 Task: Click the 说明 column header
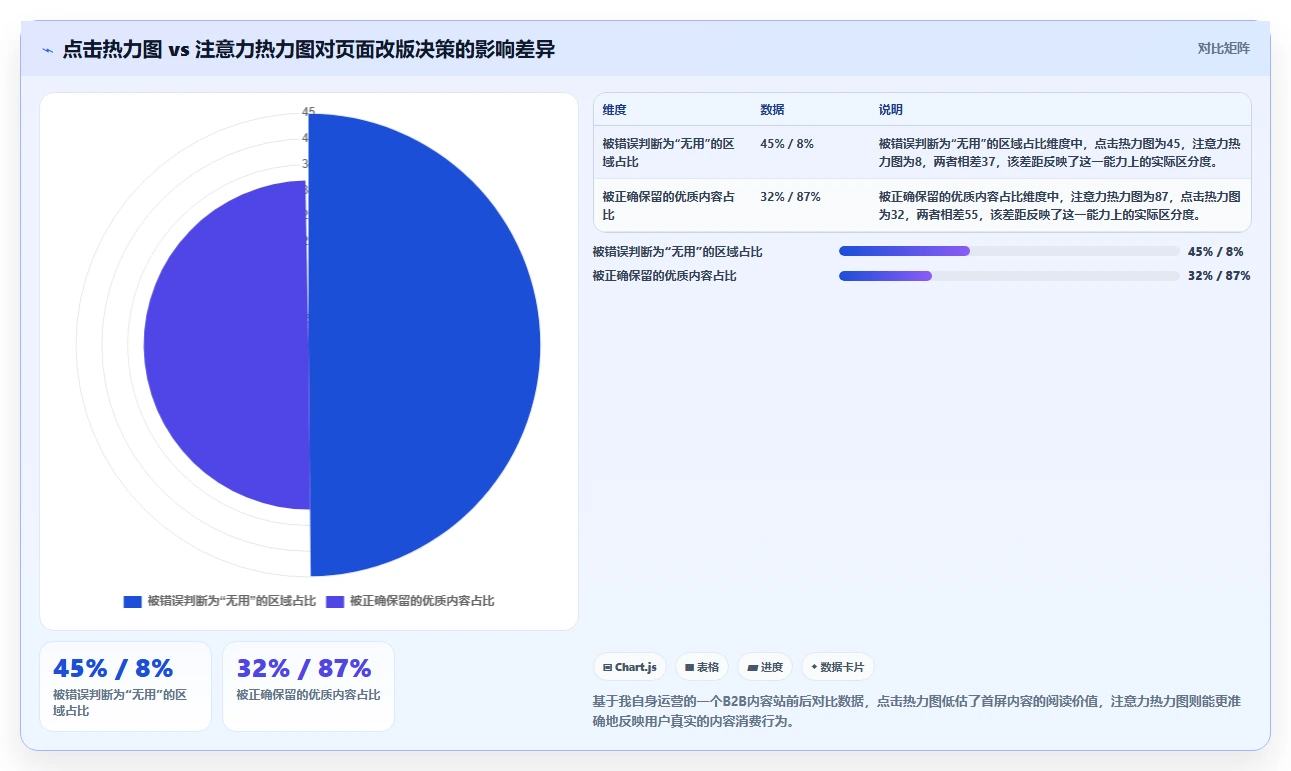(890, 110)
